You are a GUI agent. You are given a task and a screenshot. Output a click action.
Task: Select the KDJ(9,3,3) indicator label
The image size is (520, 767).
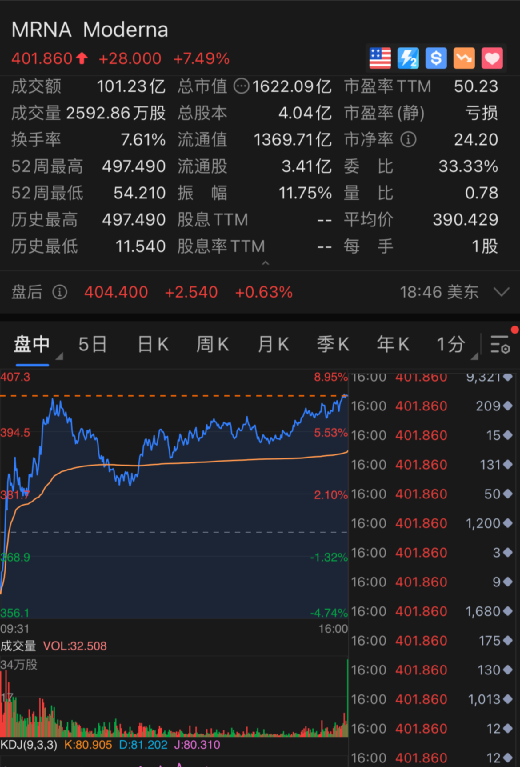29,745
